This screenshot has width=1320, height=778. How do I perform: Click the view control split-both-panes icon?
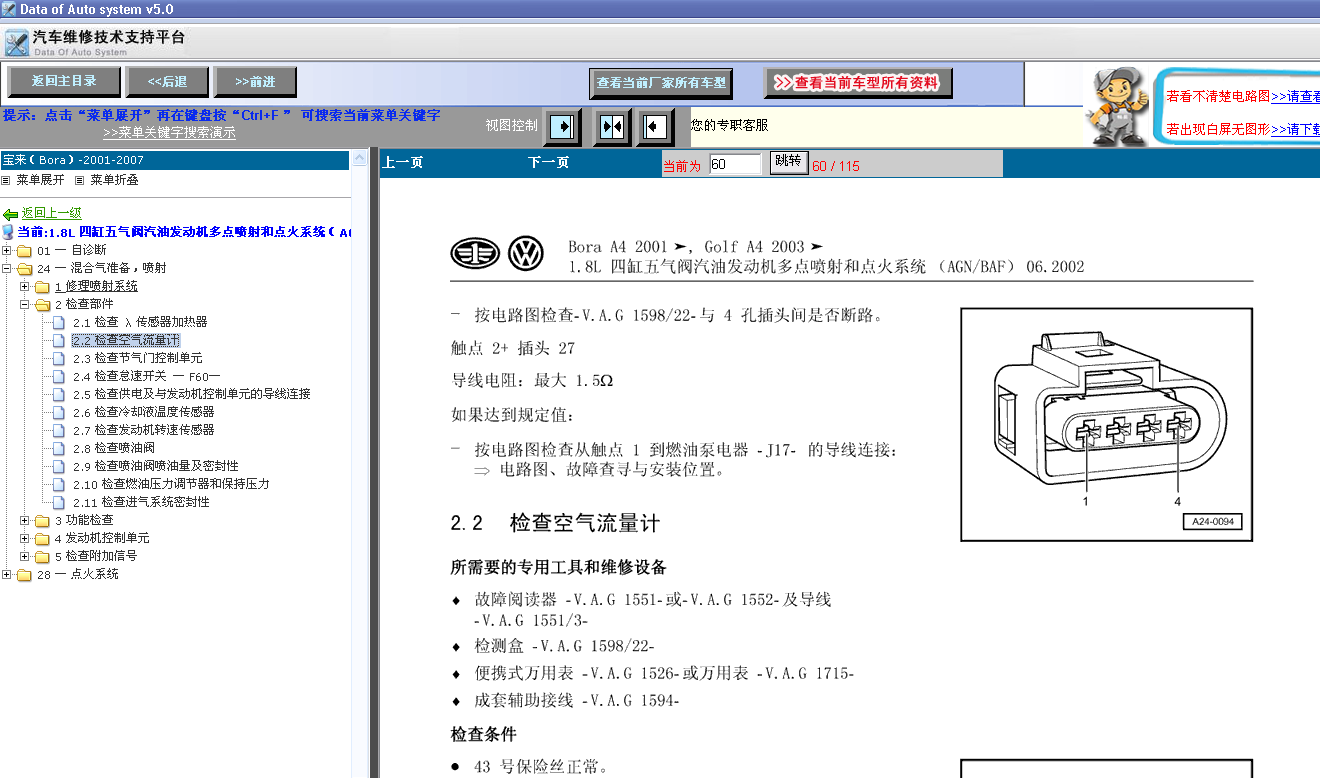click(x=611, y=127)
